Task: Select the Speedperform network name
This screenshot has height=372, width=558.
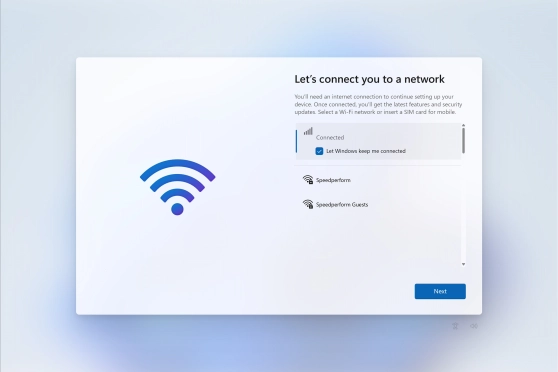Action: [333, 180]
